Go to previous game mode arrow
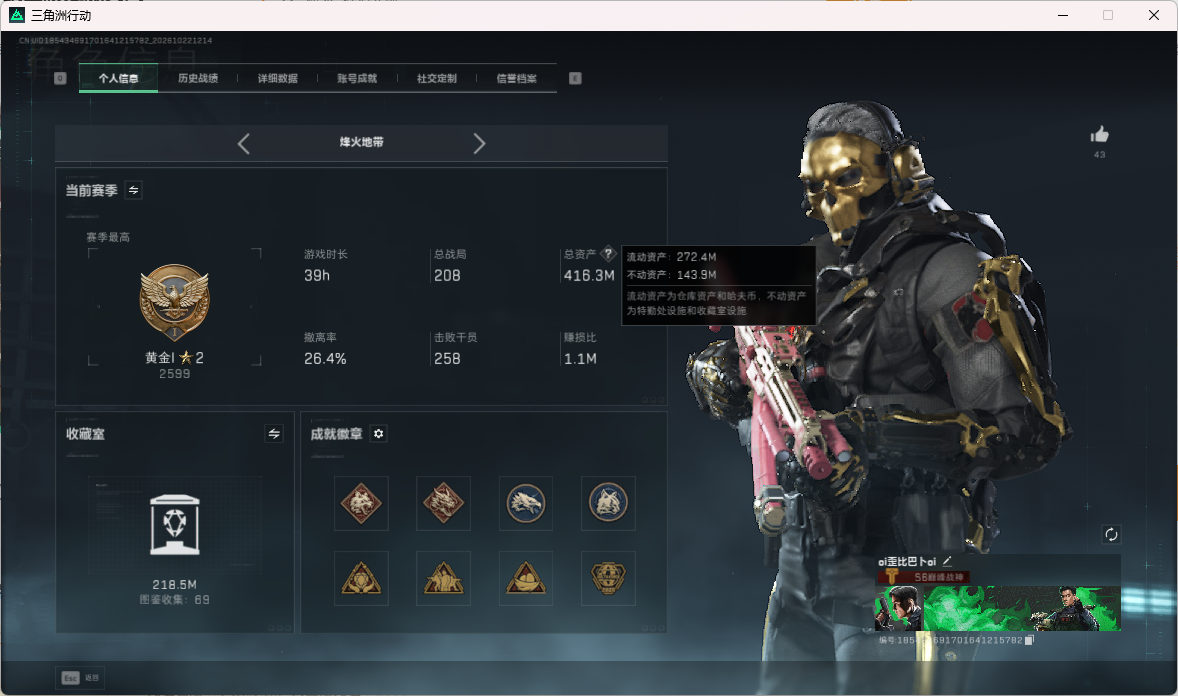Screen dimensions: 1178x696 [x=243, y=144]
